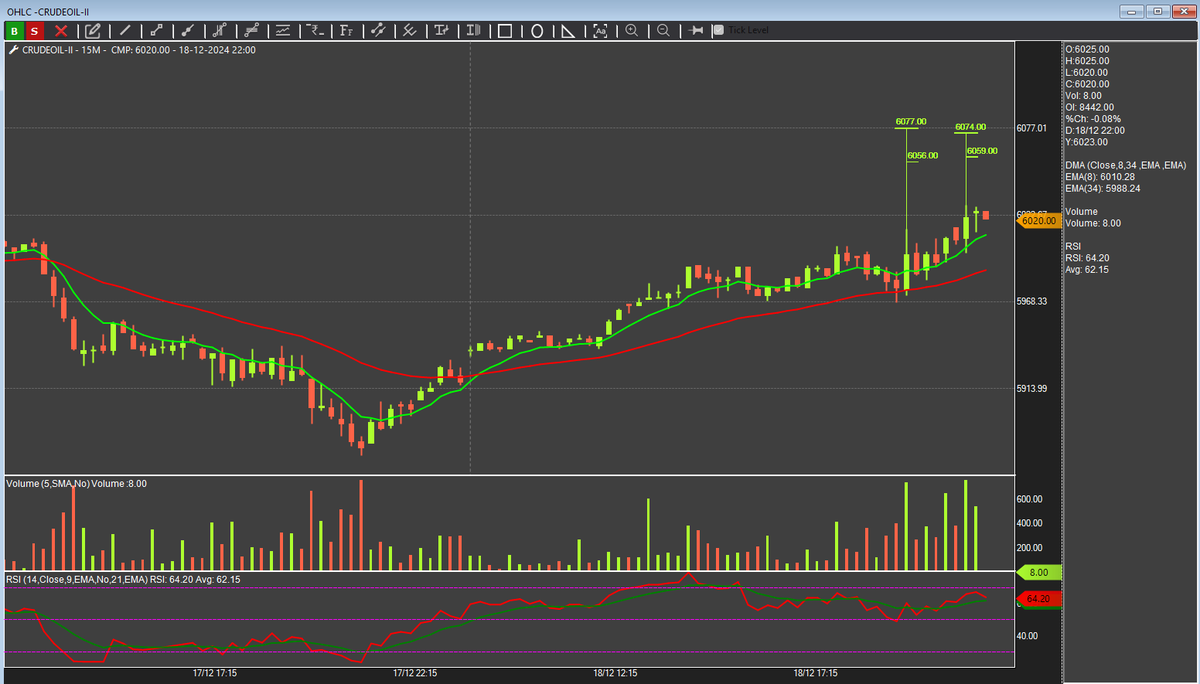Click the green B Buy button

pos(14,31)
